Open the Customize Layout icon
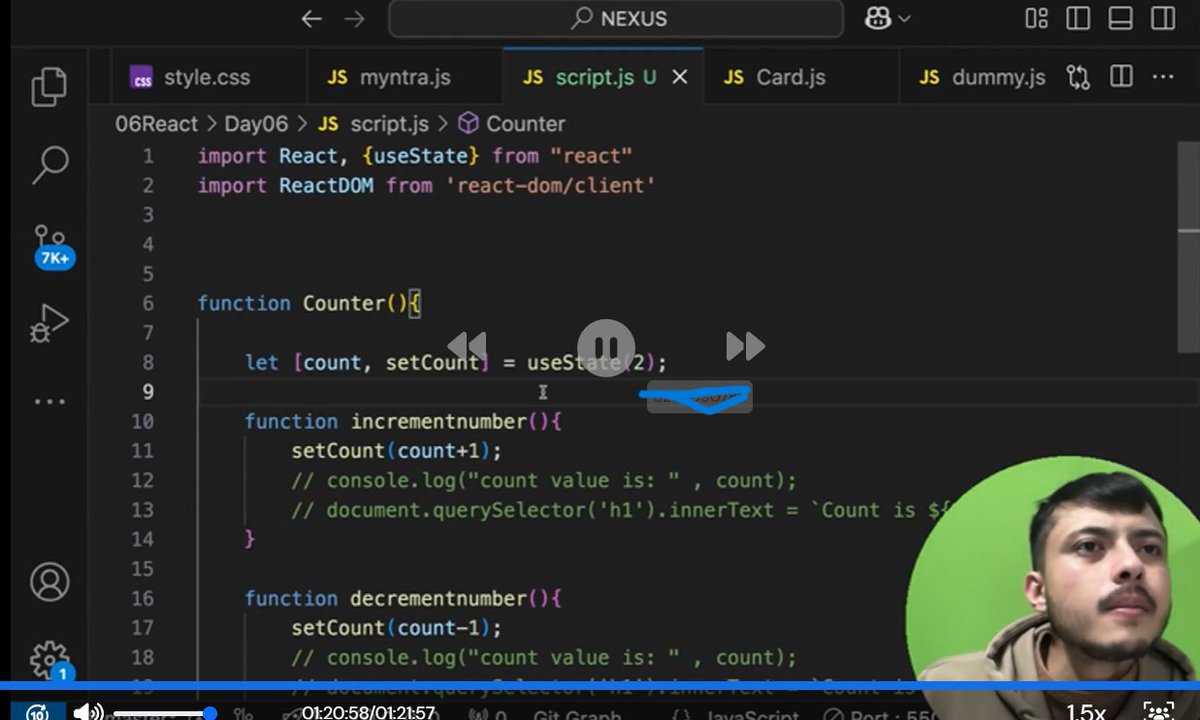Viewport: 1200px width, 720px height. (1037, 18)
